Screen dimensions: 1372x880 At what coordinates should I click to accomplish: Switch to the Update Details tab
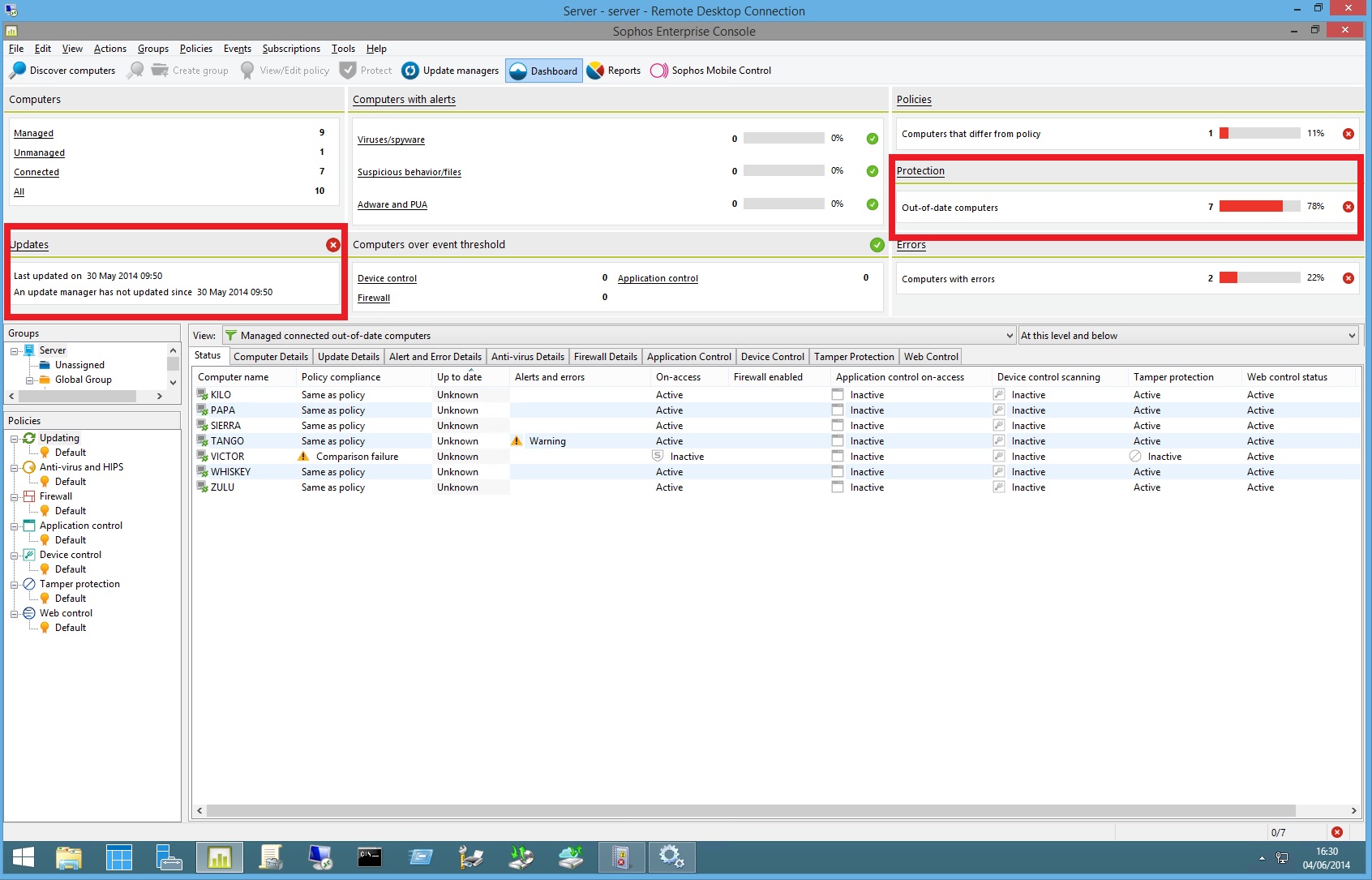tap(349, 357)
